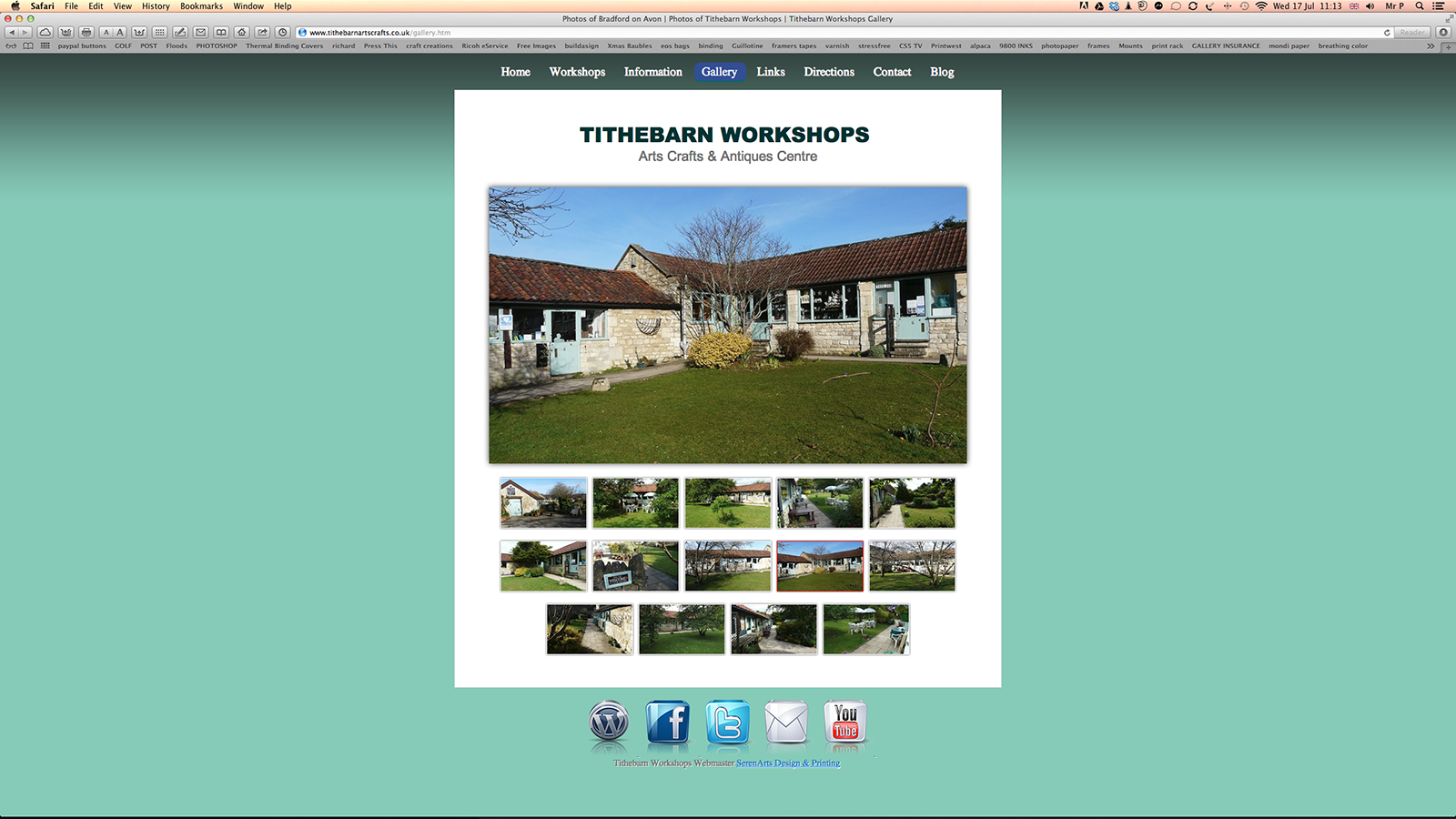Open the PHOTOSHOP bookmark
1456x819 pixels.
(217, 46)
